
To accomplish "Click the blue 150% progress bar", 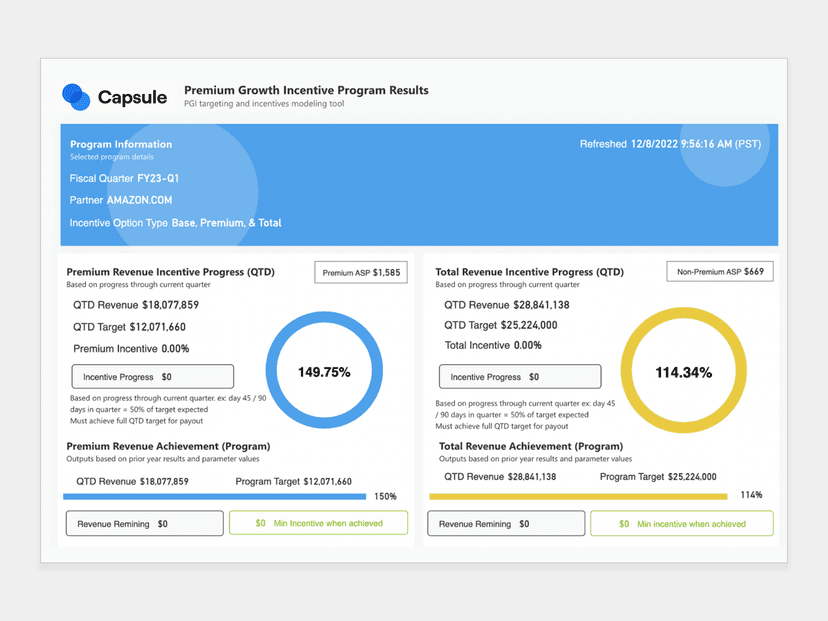I will tap(215, 496).
